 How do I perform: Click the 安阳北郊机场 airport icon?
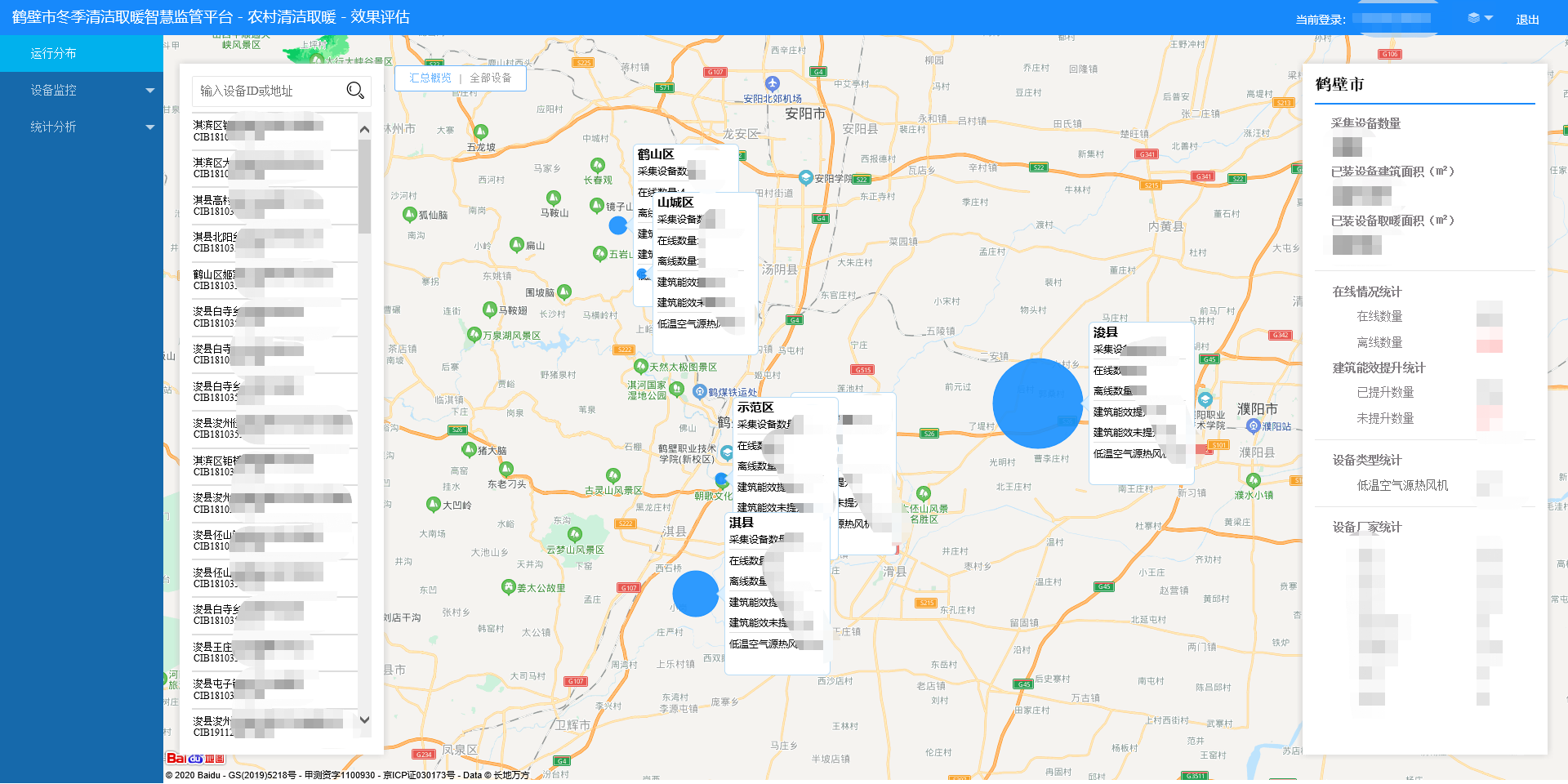[x=773, y=83]
